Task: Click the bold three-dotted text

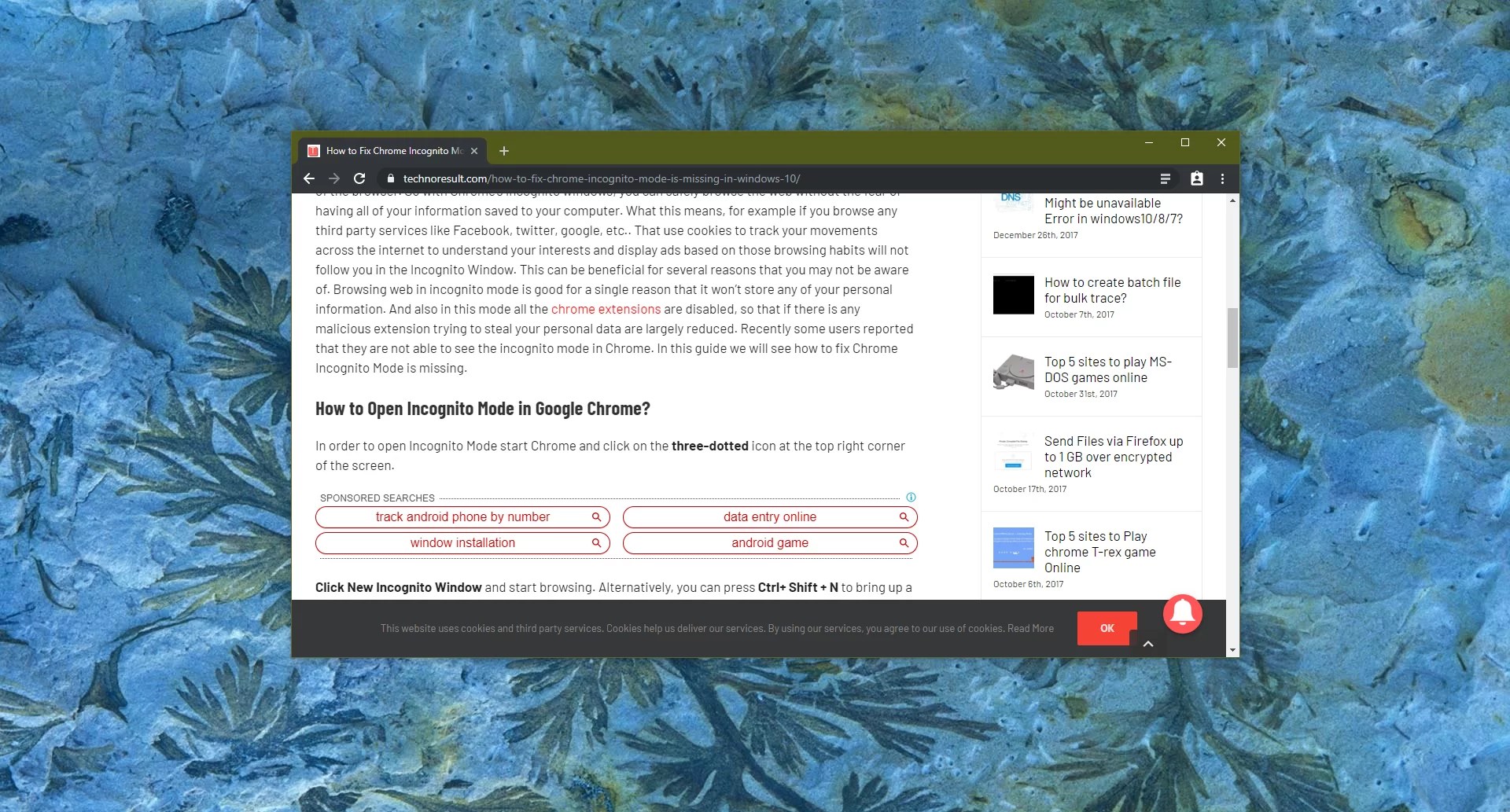Action: click(710, 446)
